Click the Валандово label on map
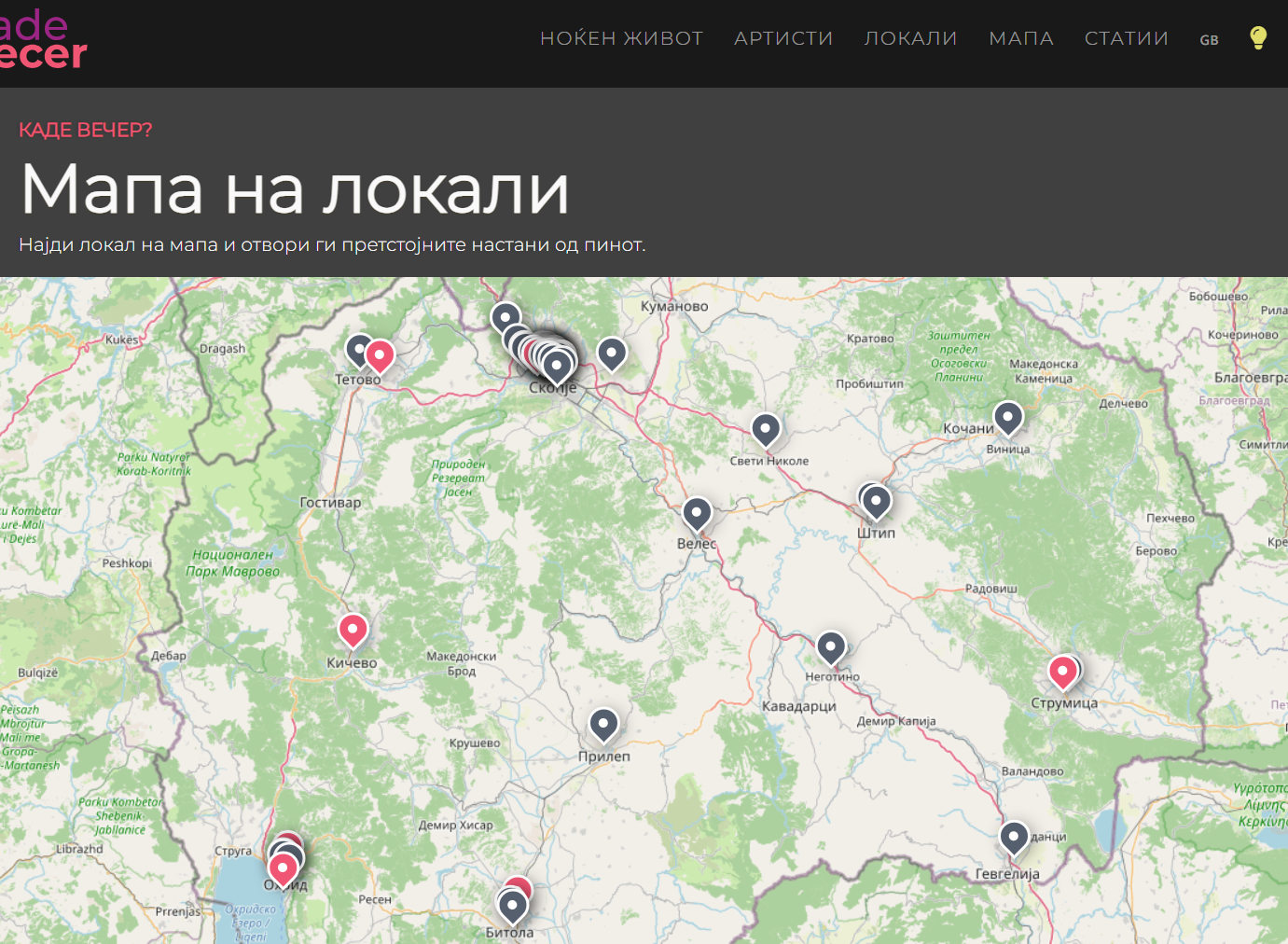Viewport: 1288px width, 944px height. pos(1032,771)
